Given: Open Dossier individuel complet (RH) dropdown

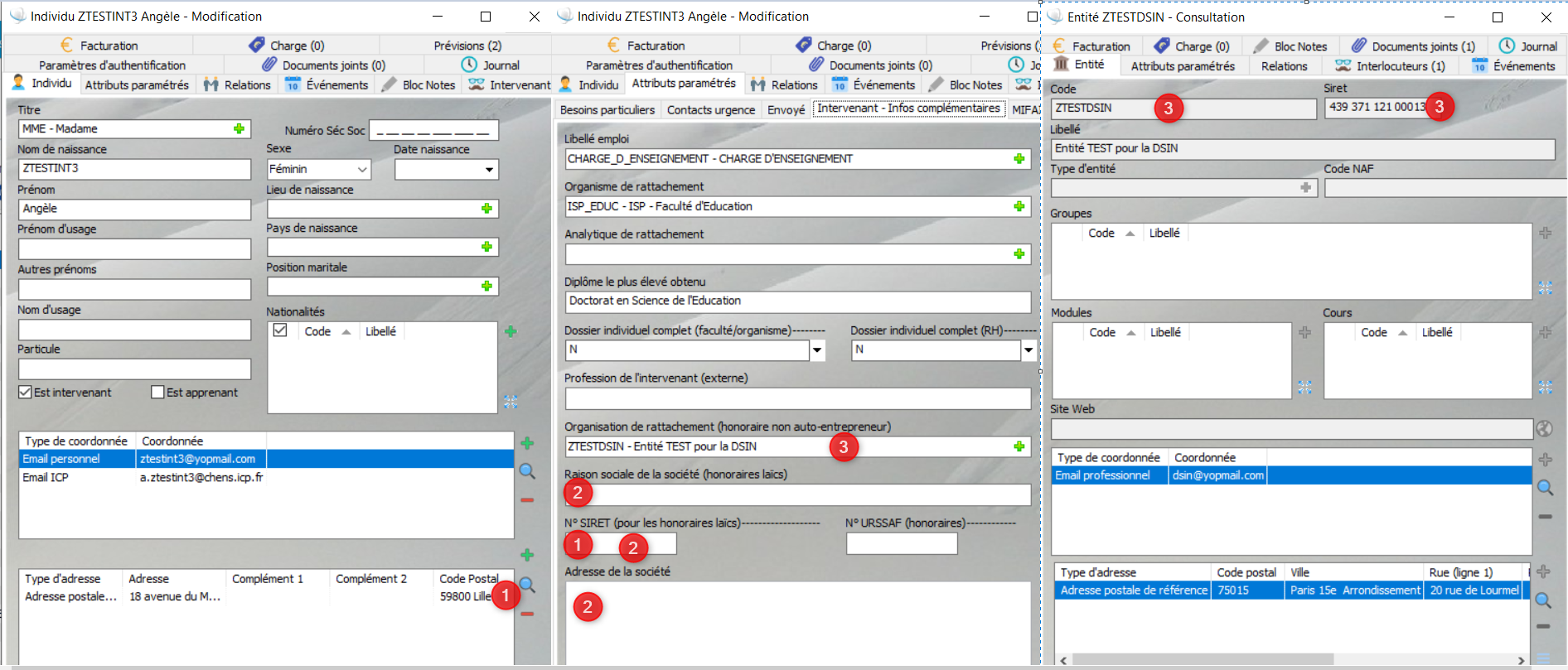Looking at the screenshot, I should tap(1028, 350).
